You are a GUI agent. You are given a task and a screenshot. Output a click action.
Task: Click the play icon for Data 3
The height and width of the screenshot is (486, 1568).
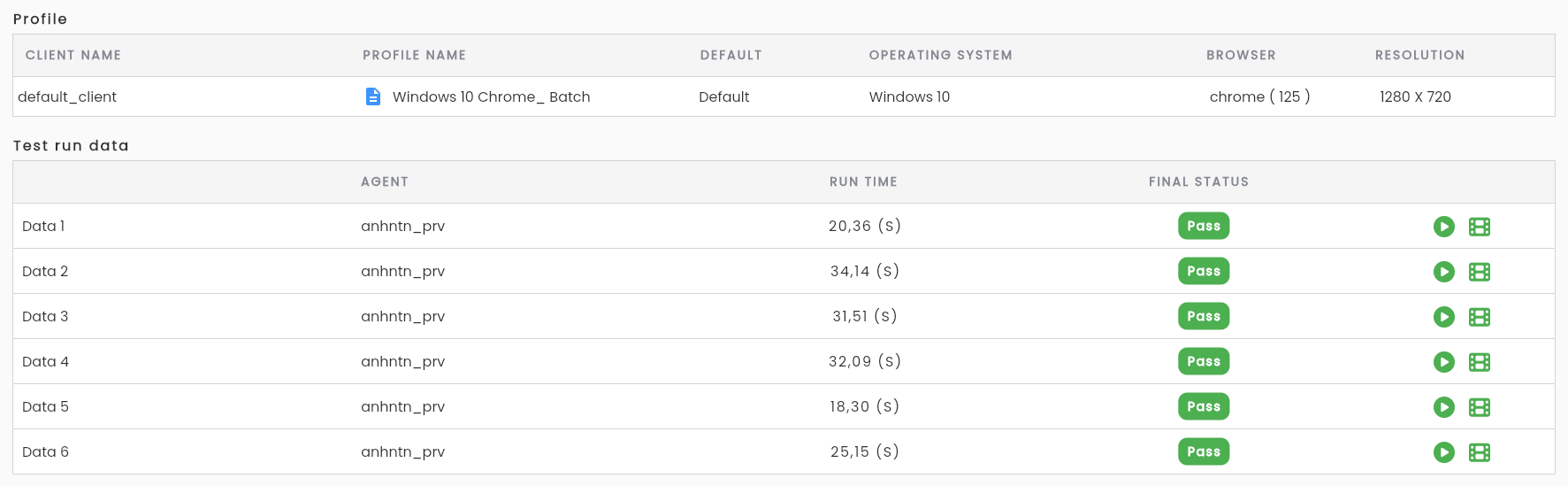[1443, 317]
